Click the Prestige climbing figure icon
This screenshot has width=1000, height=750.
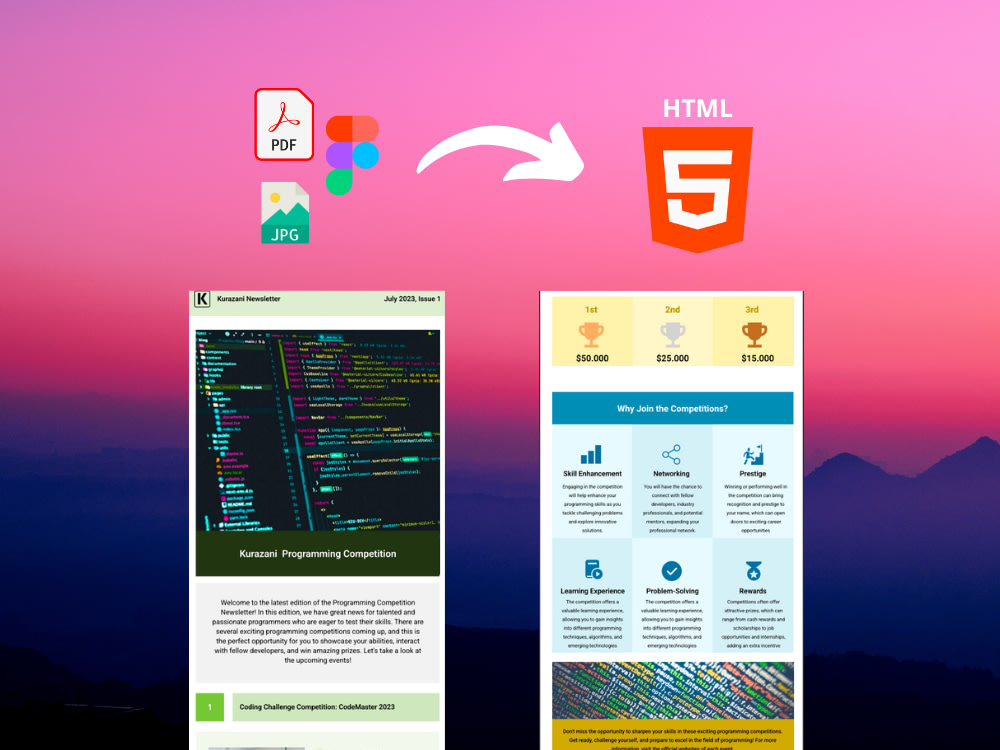tap(753, 455)
